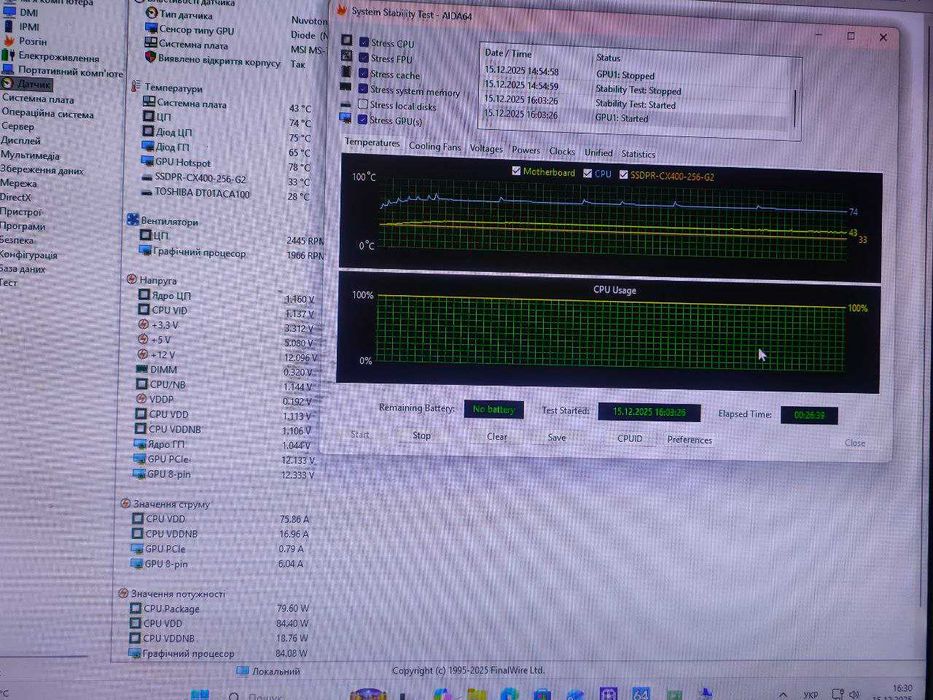Screen dimensions: 933x700
Task: Toggle the Stress cache checkbox
Action: pyautogui.click(x=363, y=73)
